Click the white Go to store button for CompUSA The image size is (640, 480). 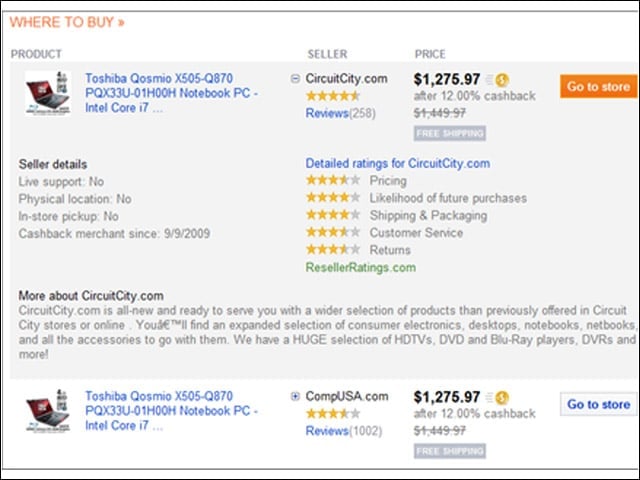click(x=598, y=404)
